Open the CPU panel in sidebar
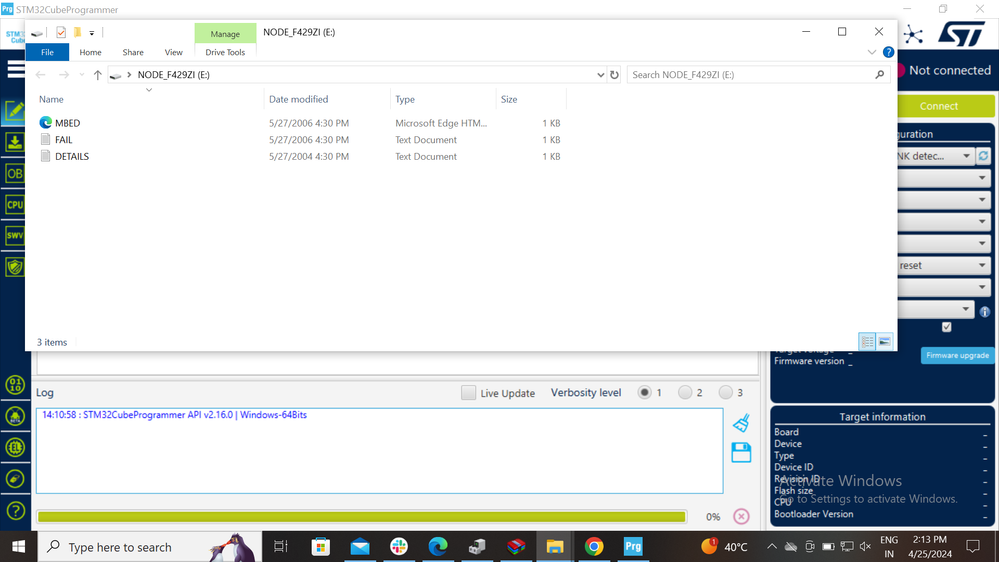999x562 pixels. point(14,205)
